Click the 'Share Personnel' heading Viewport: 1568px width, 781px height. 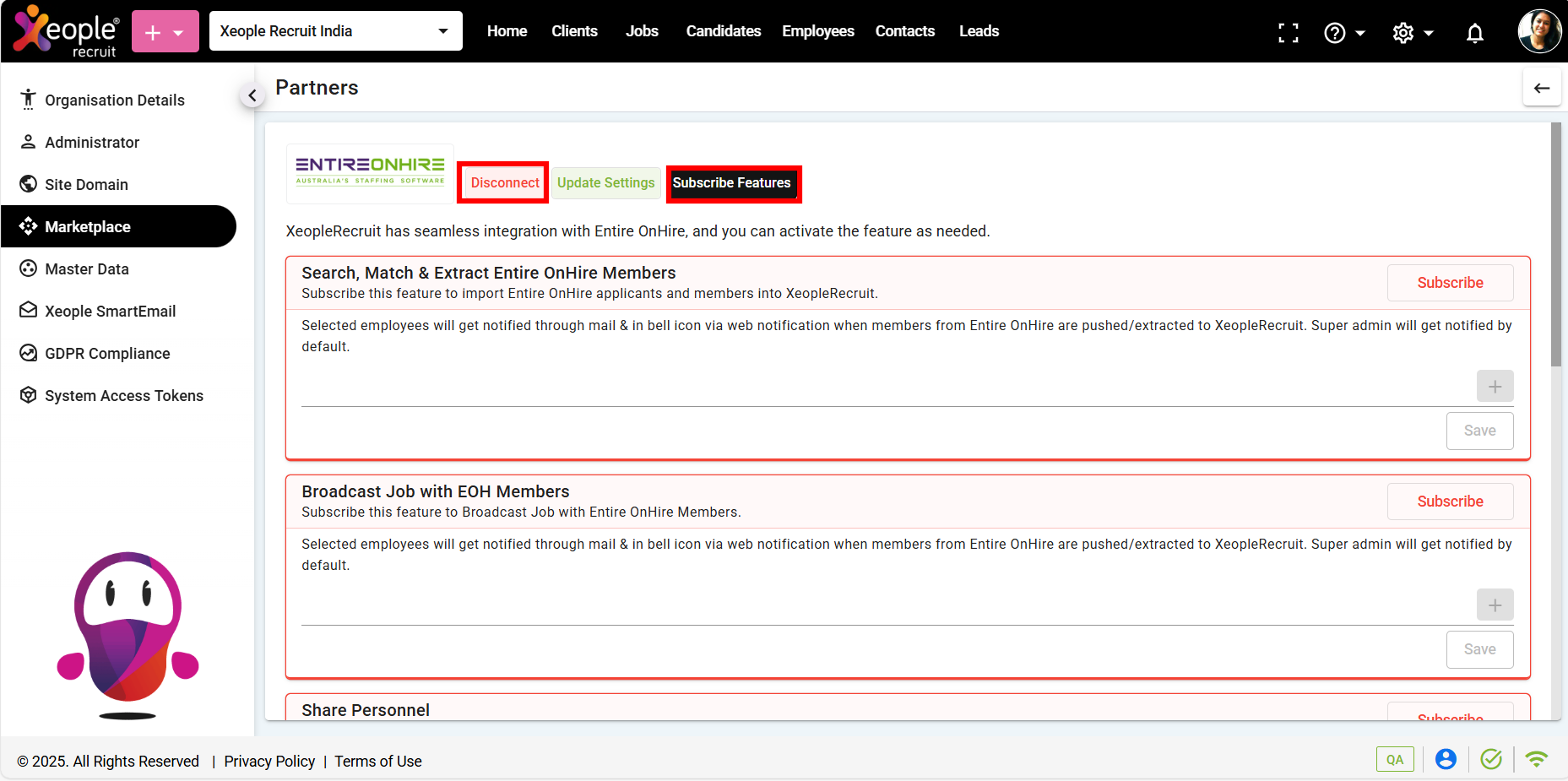pyautogui.click(x=366, y=710)
